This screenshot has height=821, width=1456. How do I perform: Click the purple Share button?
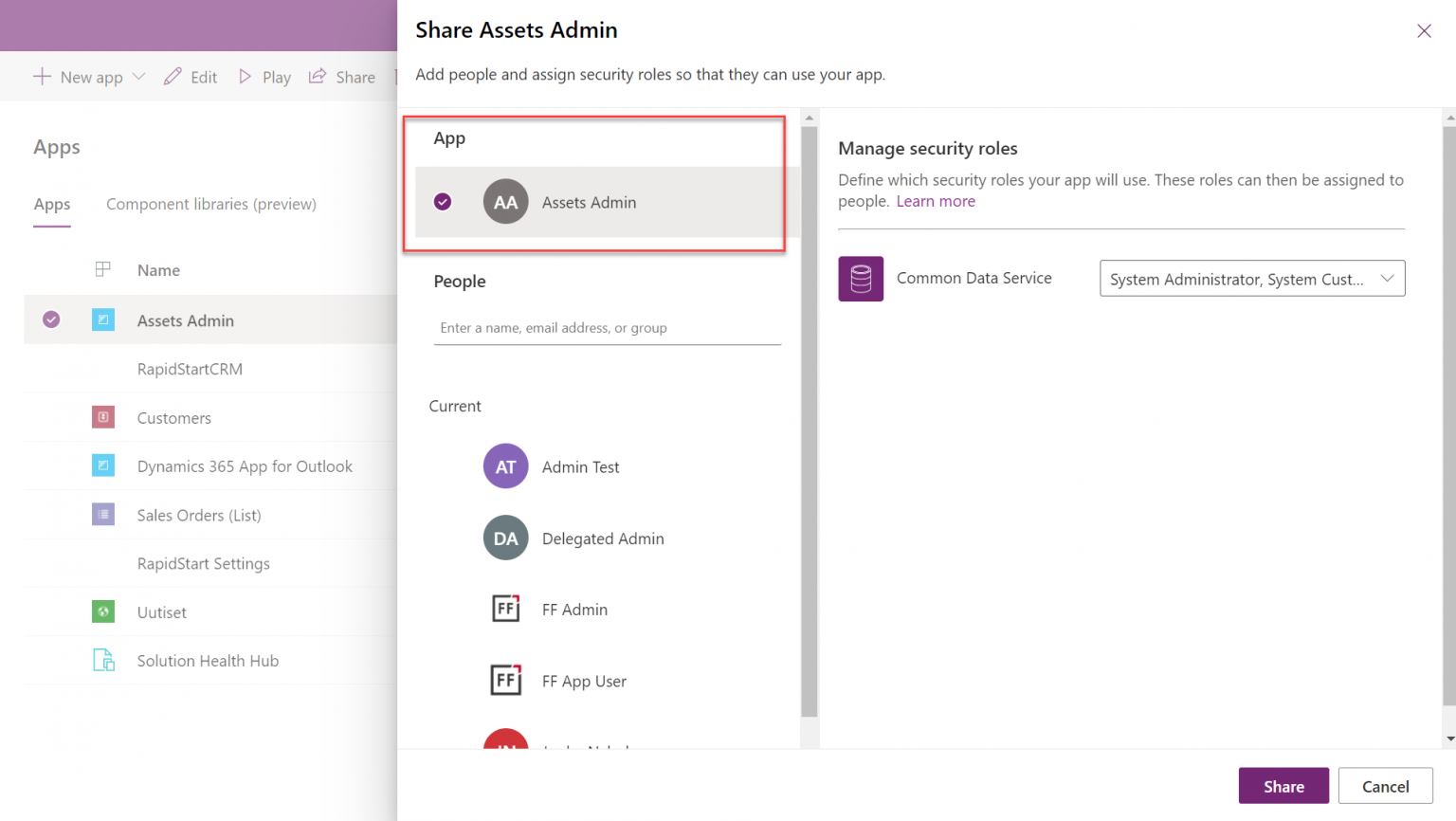click(x=1283, y=786)
